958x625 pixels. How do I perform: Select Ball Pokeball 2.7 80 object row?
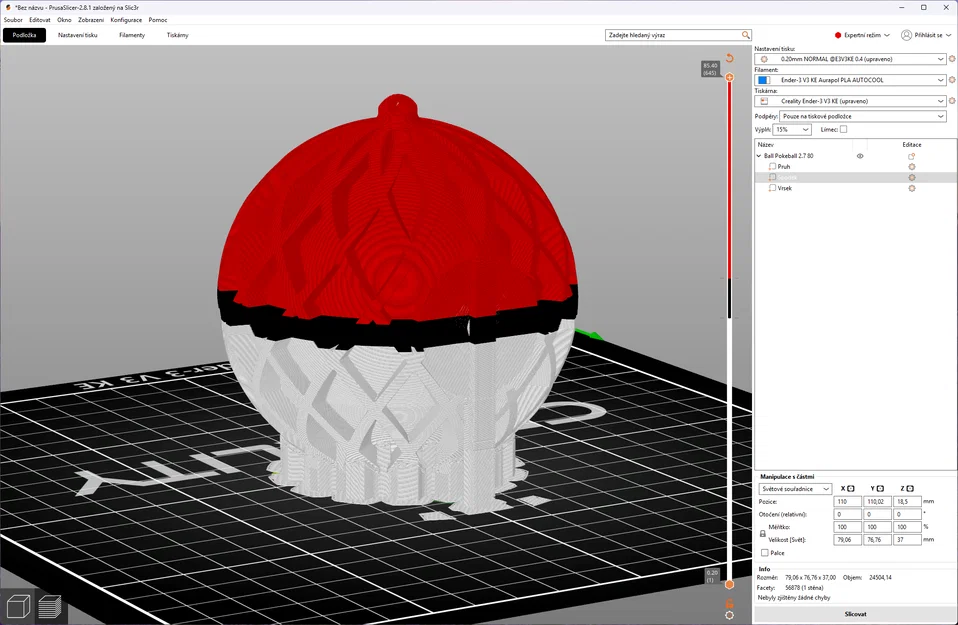pos(788,156)
